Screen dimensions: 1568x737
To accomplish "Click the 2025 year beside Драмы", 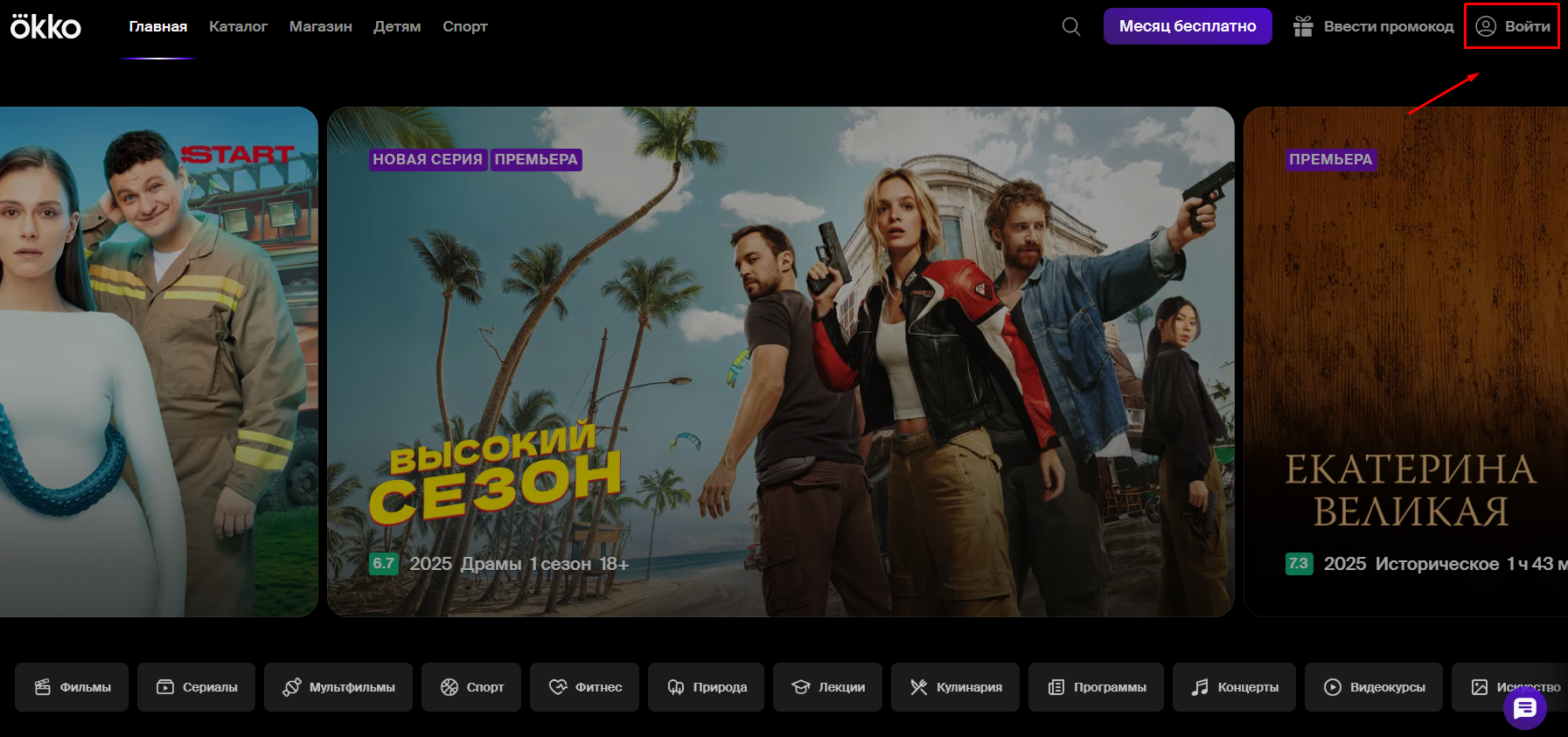I will [431, 564].
